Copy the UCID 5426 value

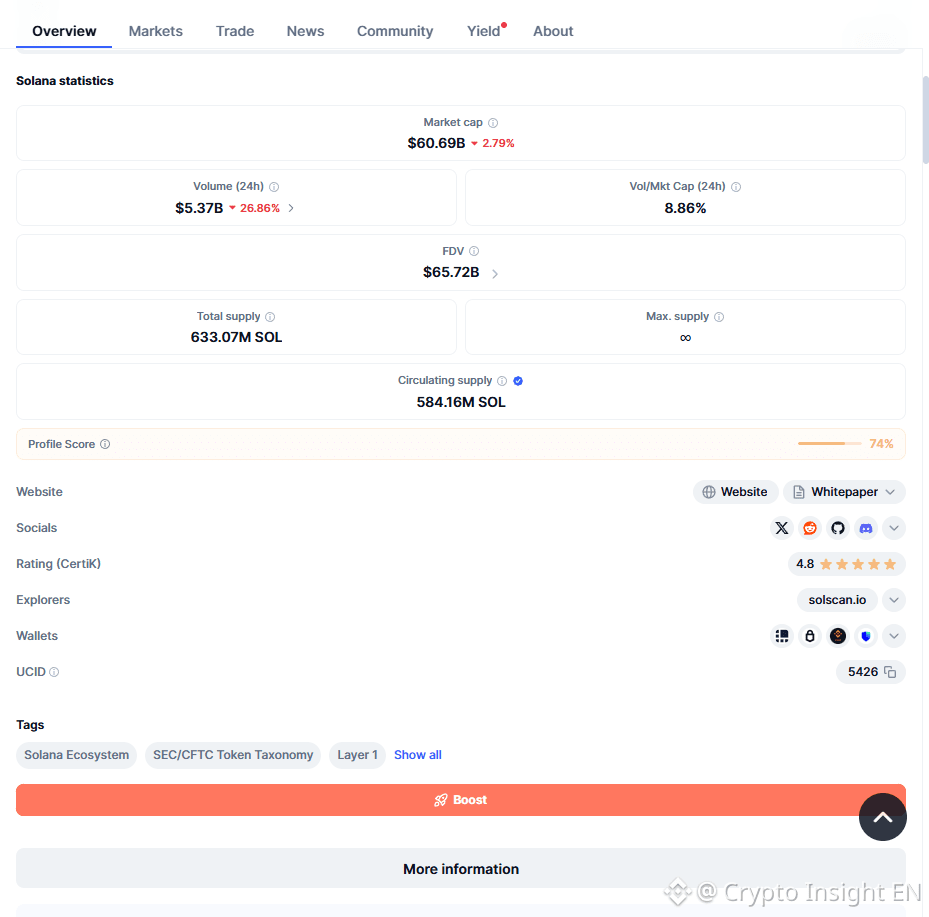point(890,672)
